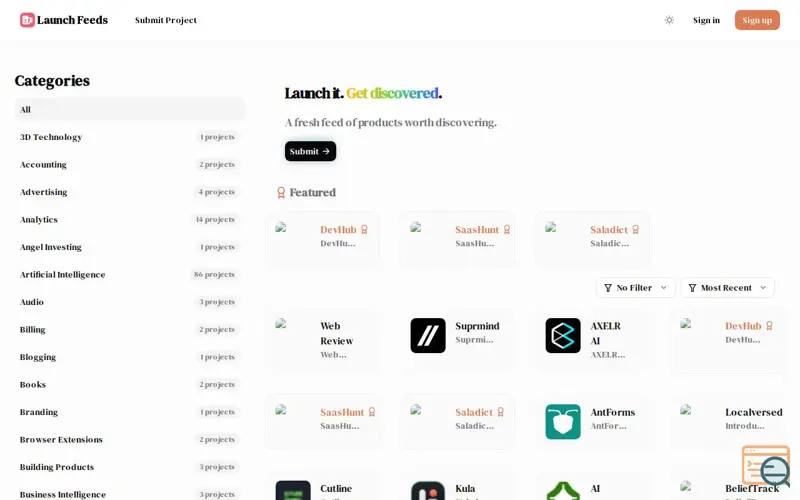Open the Web Review project title
The image size is (800, 500).
click(337, 333)
